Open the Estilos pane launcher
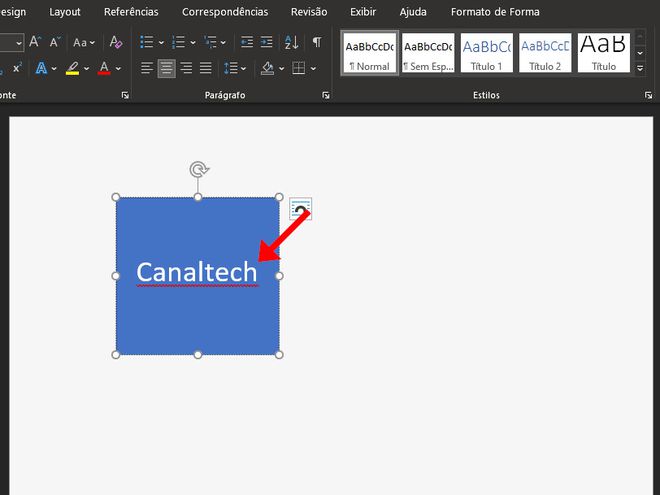The width and height of the screenshot is (660, 495). 648,95
